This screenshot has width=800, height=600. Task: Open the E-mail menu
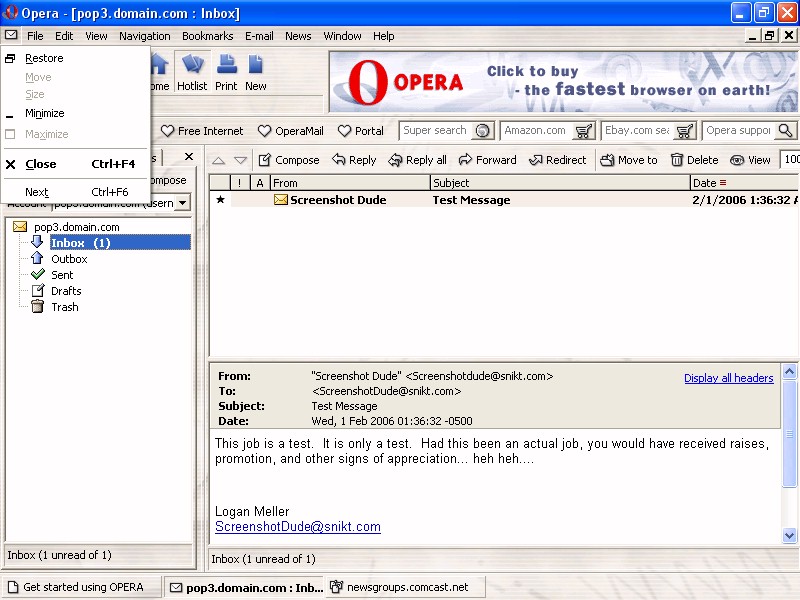coord(259,36)
